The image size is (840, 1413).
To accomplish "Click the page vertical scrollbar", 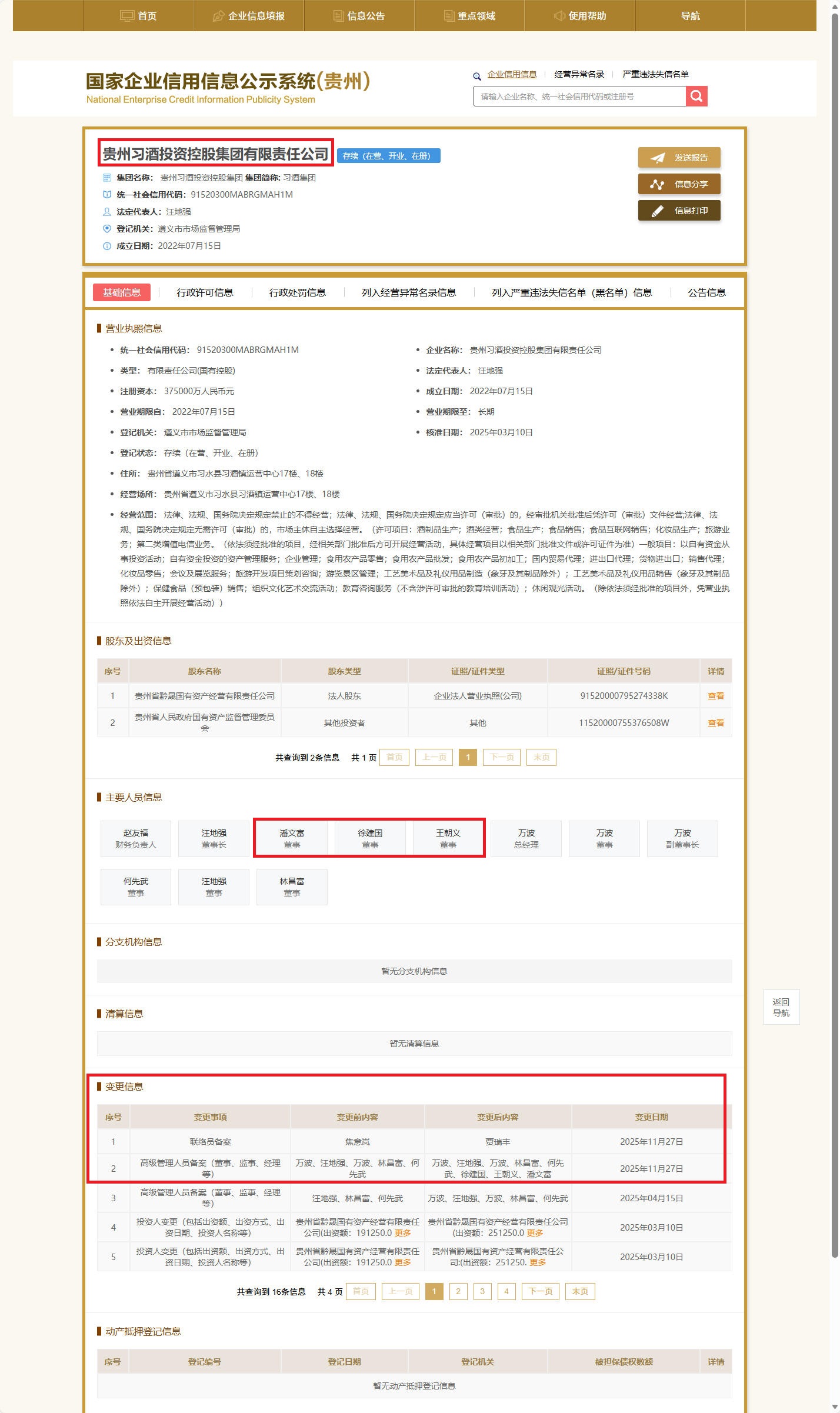I will tap(835, 635).
